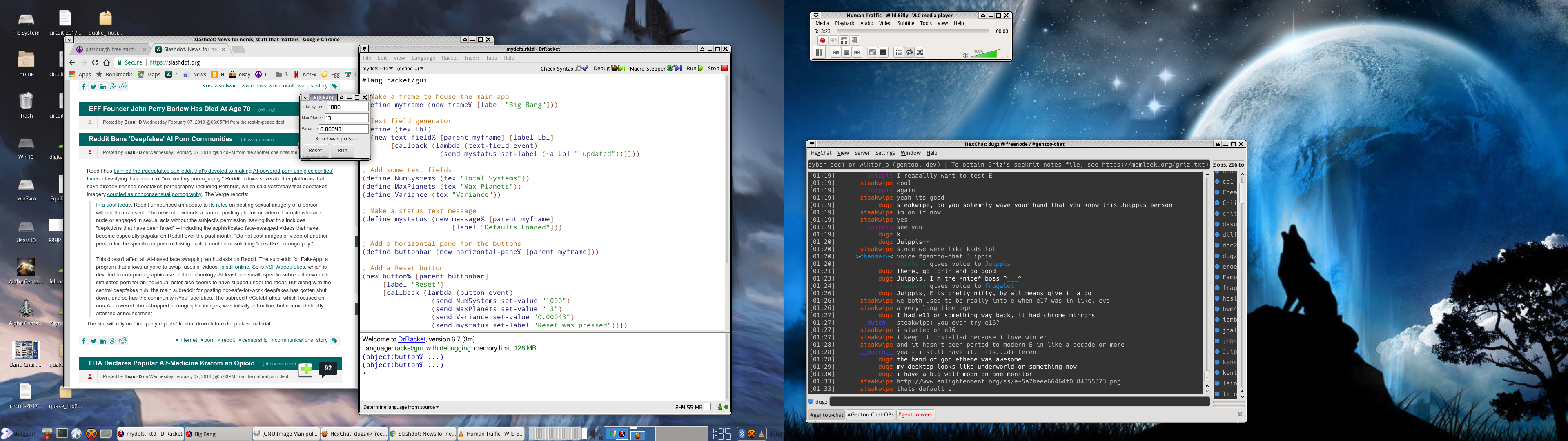Adjust the VLC volume slider

coord(987,54)
